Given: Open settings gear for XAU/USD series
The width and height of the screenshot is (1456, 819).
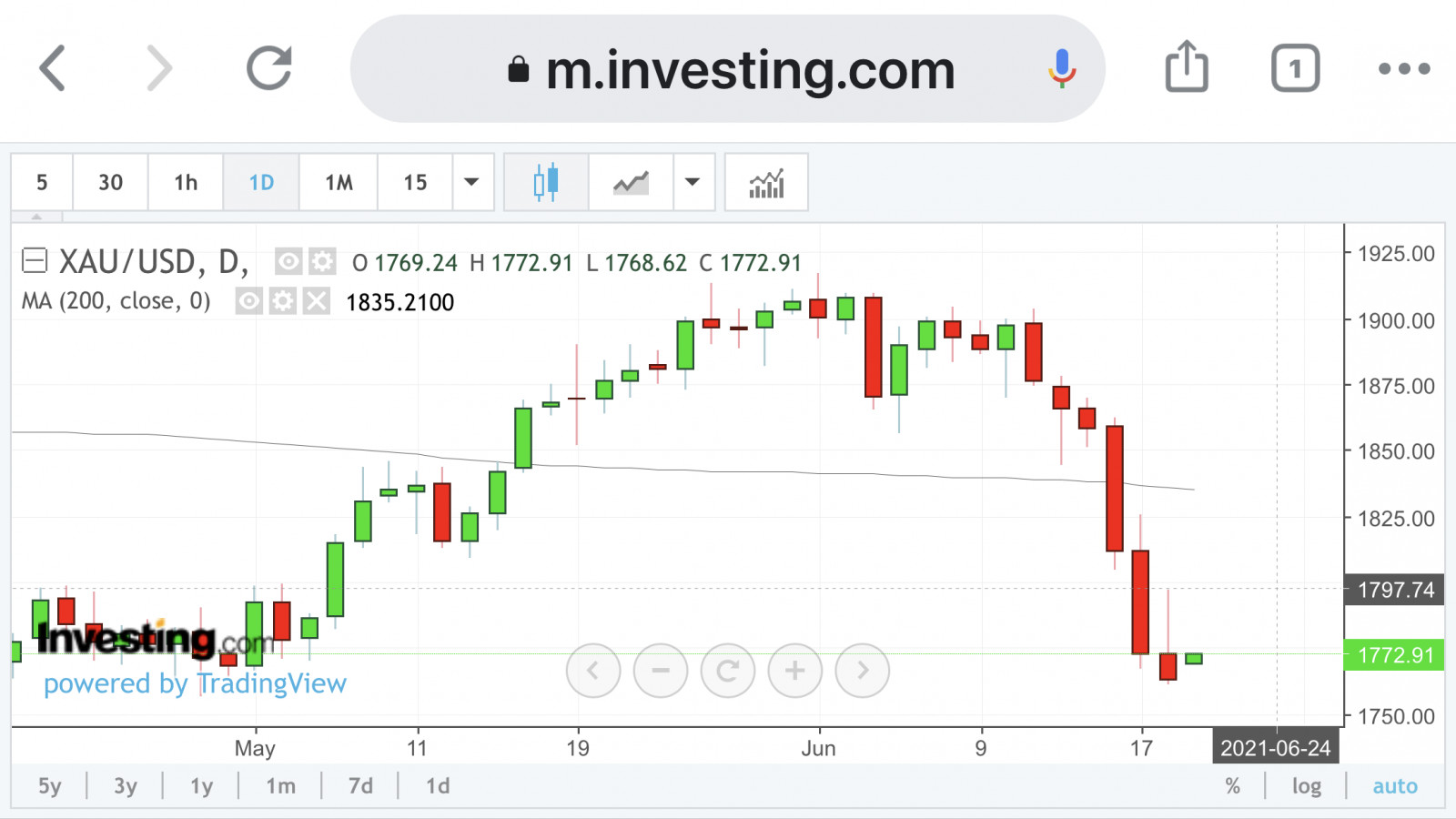Looking at the screenshot, I should [x=321, y=262].
